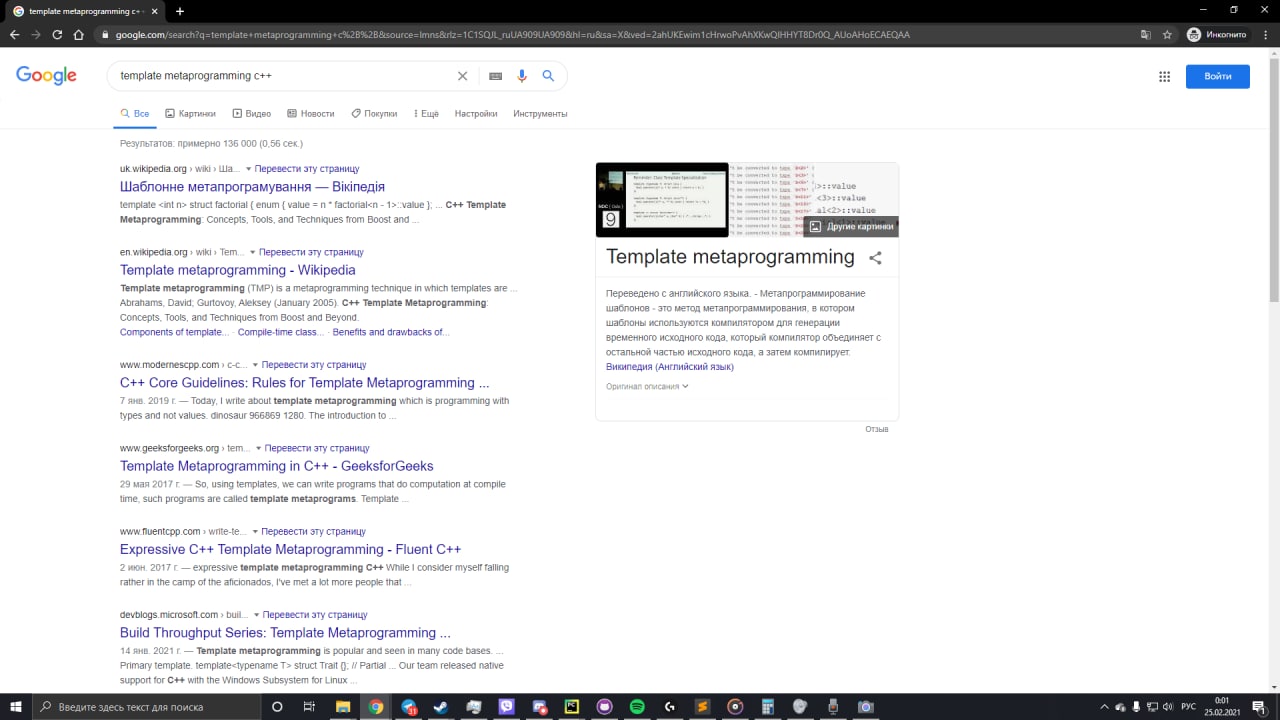The height and width of the screenshot is (720, 1280).
Task: Expand dropdown arrow next to www.modernescpp.com result
Action: pyautogui.click(x=255, y=366)
